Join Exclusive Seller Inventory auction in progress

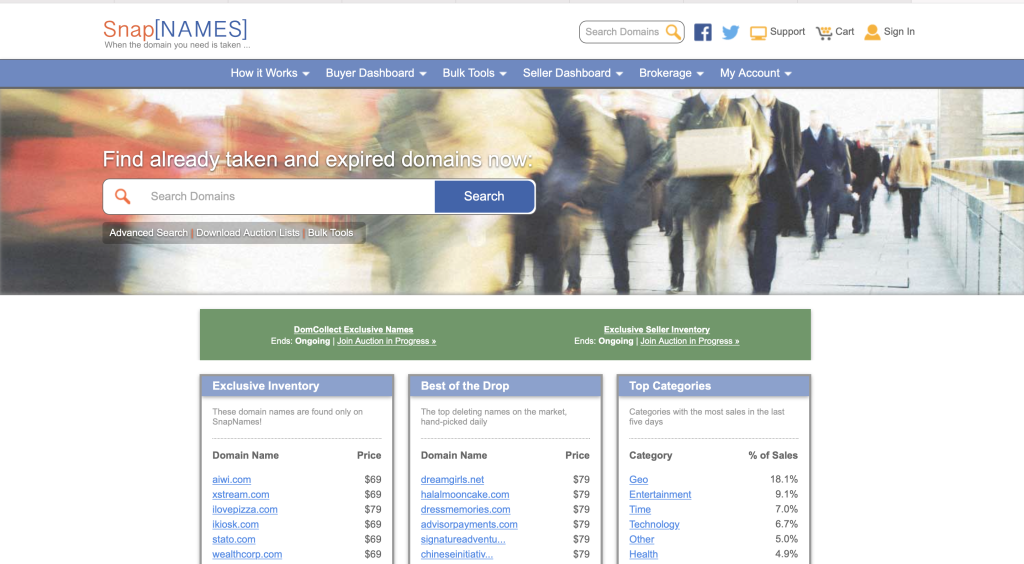click(x=690, y=341)
